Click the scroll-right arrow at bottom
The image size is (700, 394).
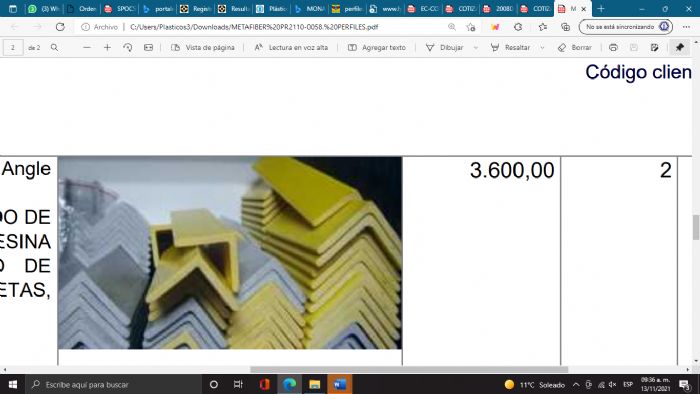click(688, 369)
